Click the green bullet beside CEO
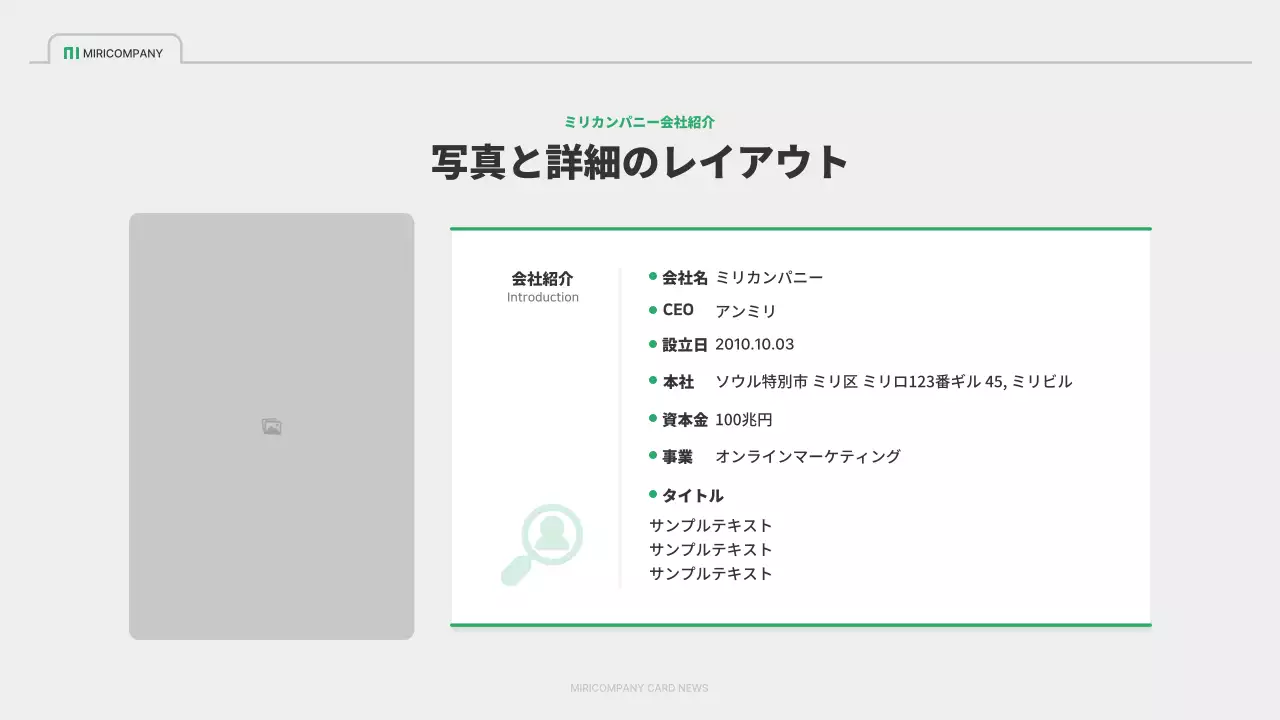The width and height of the screenshot is (1280, 720). [x=652, y=309]
